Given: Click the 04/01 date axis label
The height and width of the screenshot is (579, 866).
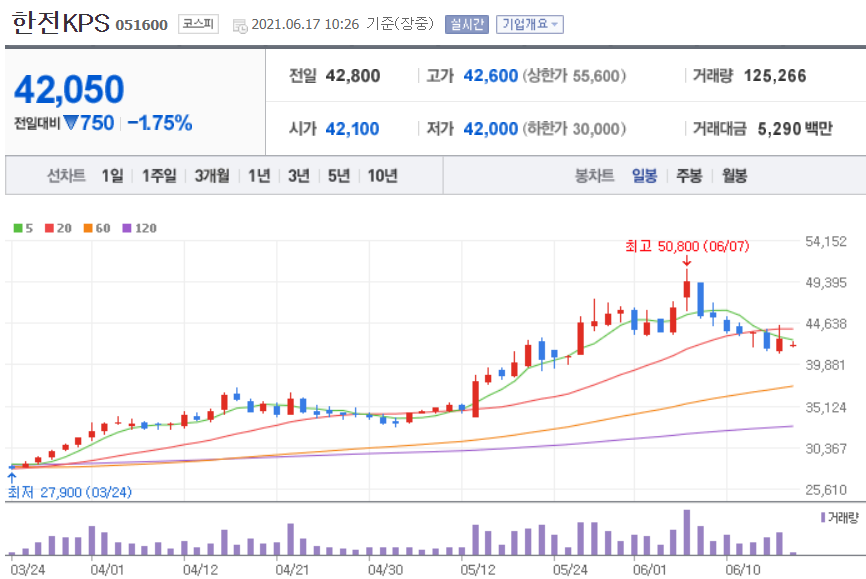Looking at the screenshot, I should [107, 569].
